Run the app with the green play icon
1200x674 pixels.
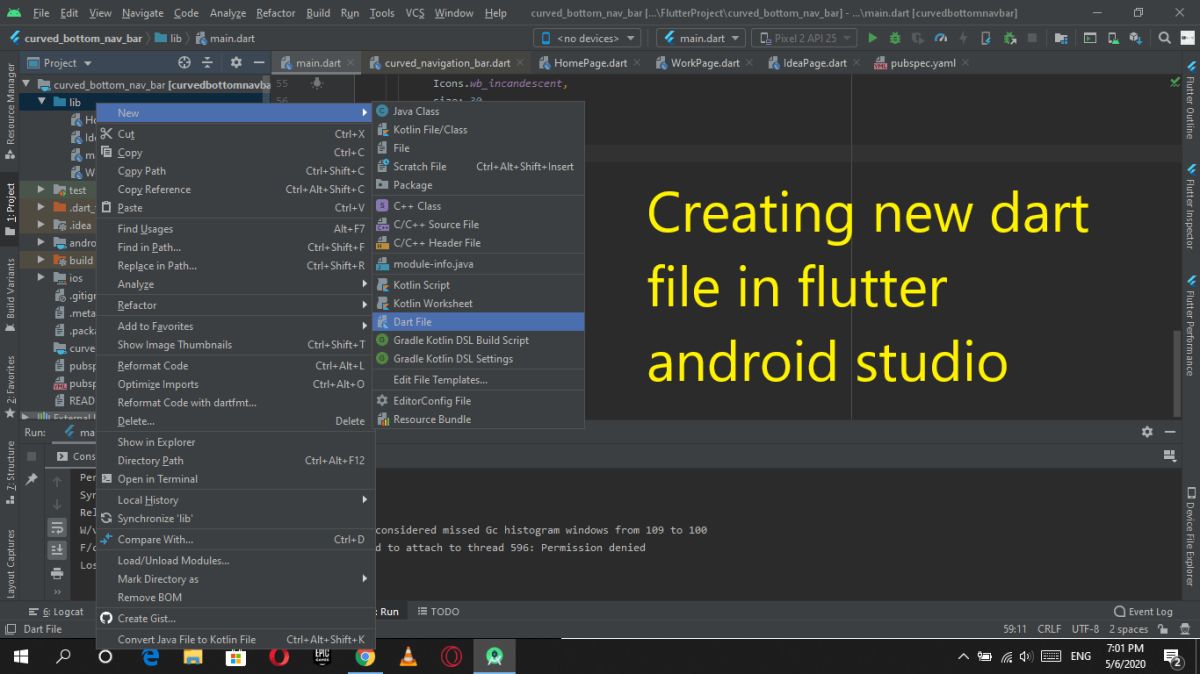point(872,38)
